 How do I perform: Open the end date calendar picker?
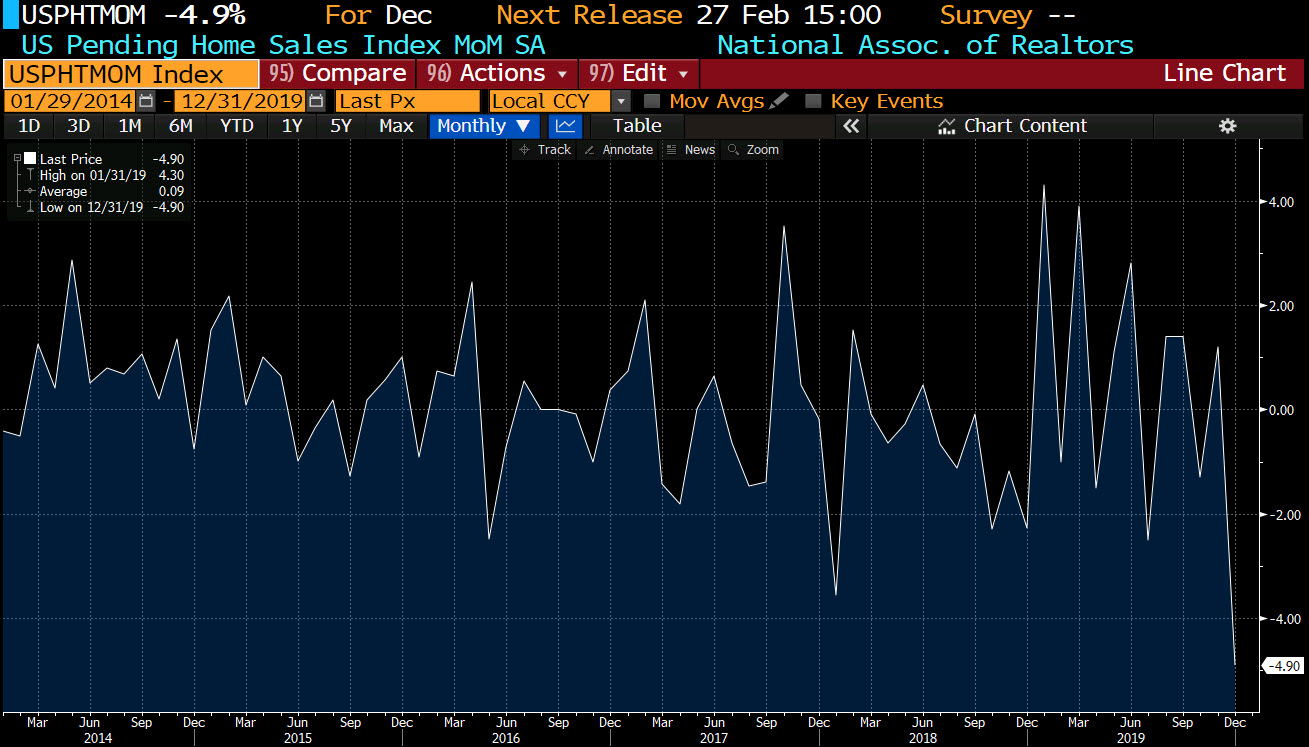(316, 101)
